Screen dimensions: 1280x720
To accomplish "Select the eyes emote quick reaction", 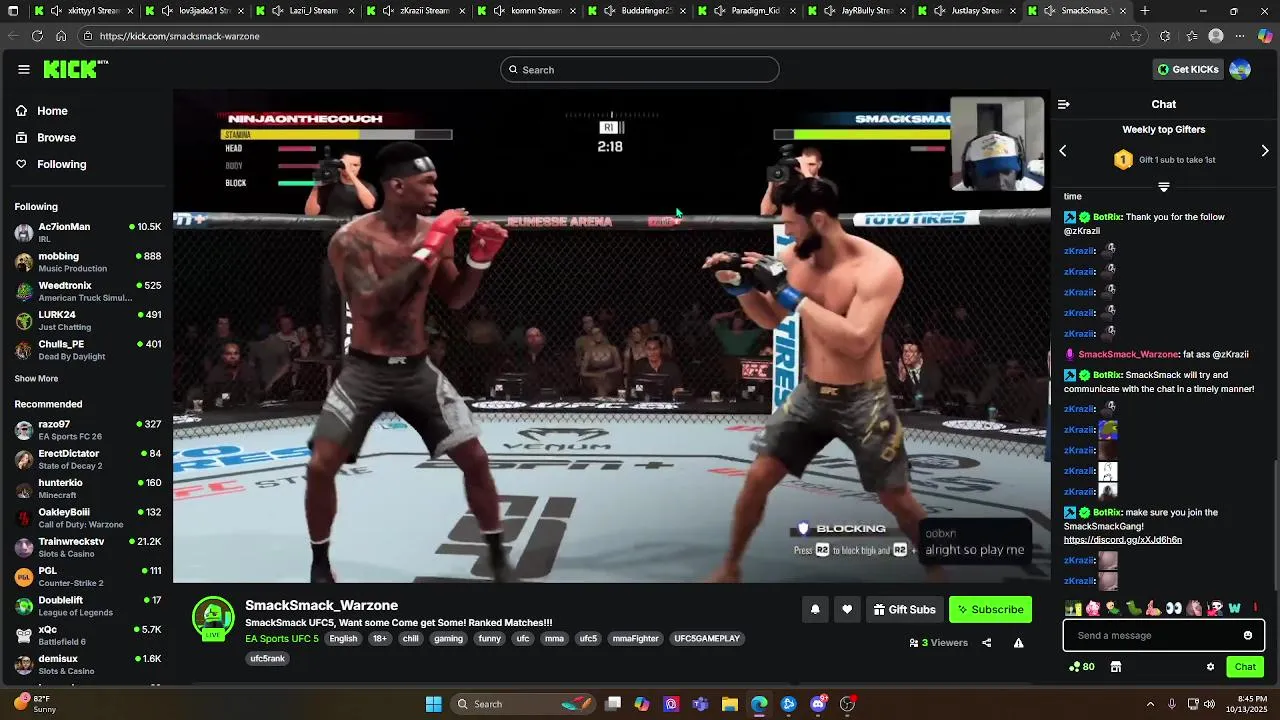I will click(1174, 608).
